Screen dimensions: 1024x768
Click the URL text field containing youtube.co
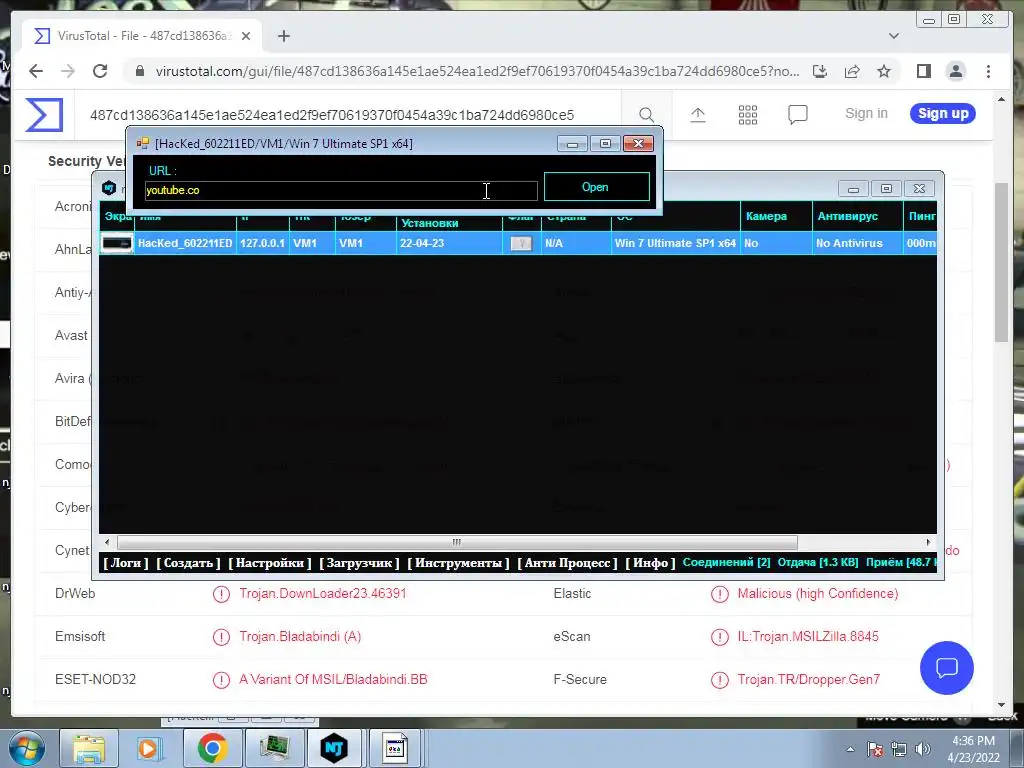click(341, 191)
